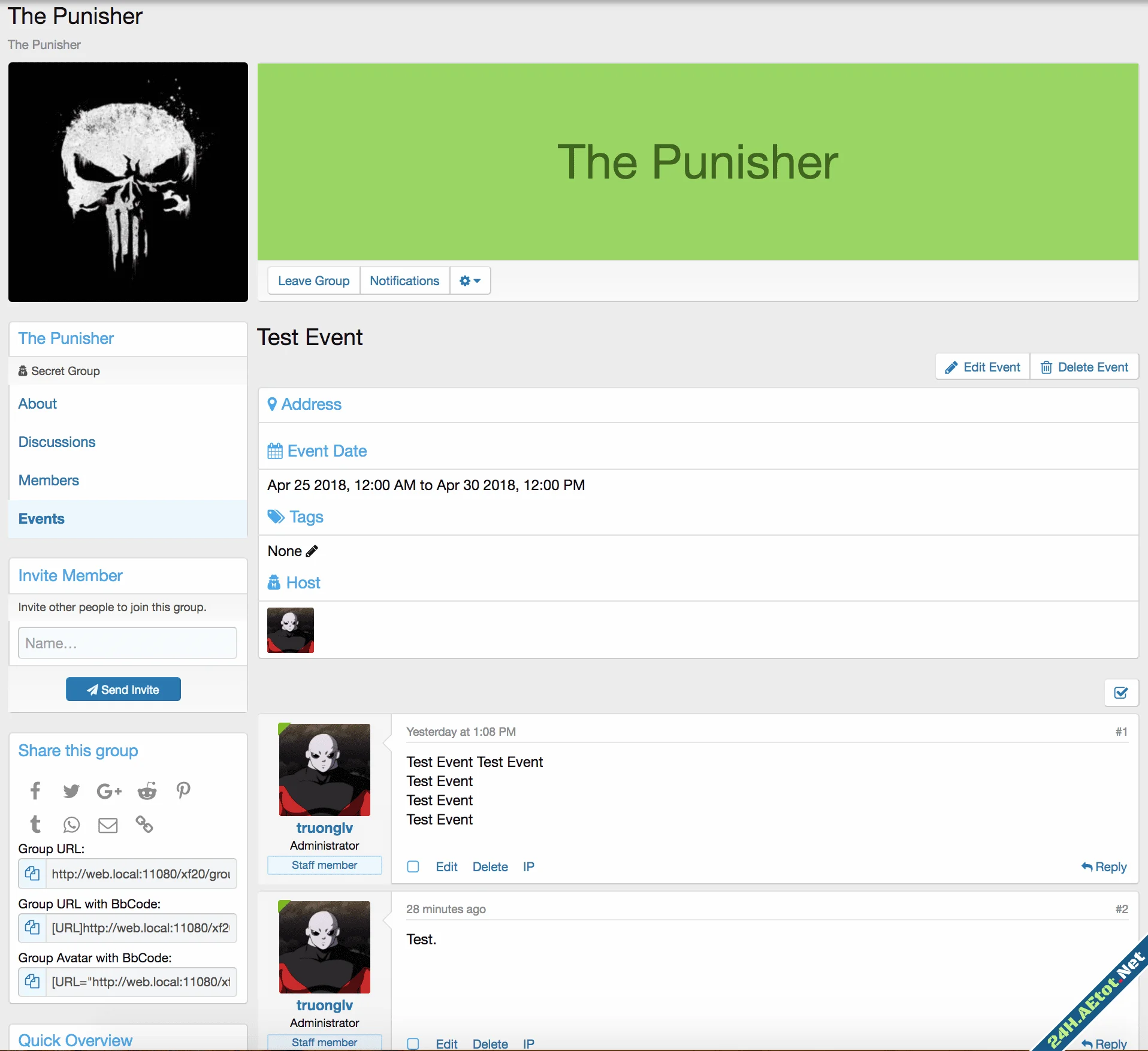The height and width of the screenshot is (1051, 1148).
Task: Copy Group Avatar with BbCode clipboard icon
Action: click(32, 981)
